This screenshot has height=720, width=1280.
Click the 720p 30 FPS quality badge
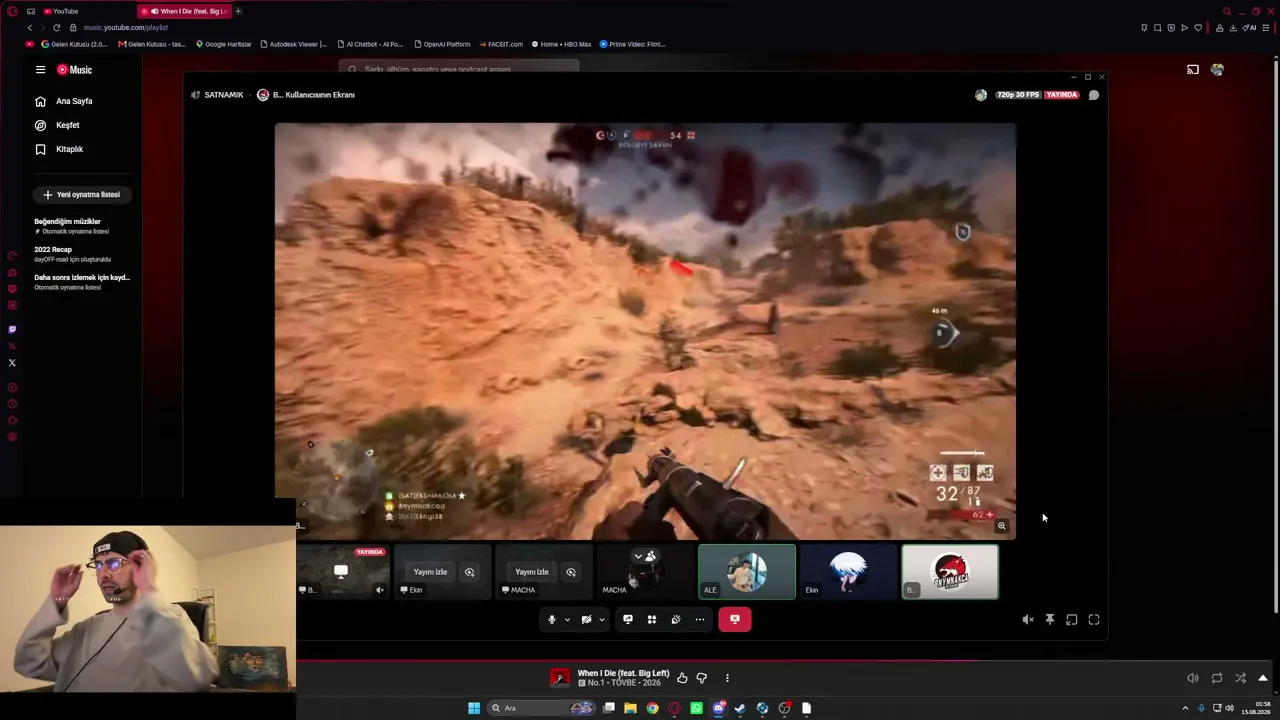[x=1018, y=95]
